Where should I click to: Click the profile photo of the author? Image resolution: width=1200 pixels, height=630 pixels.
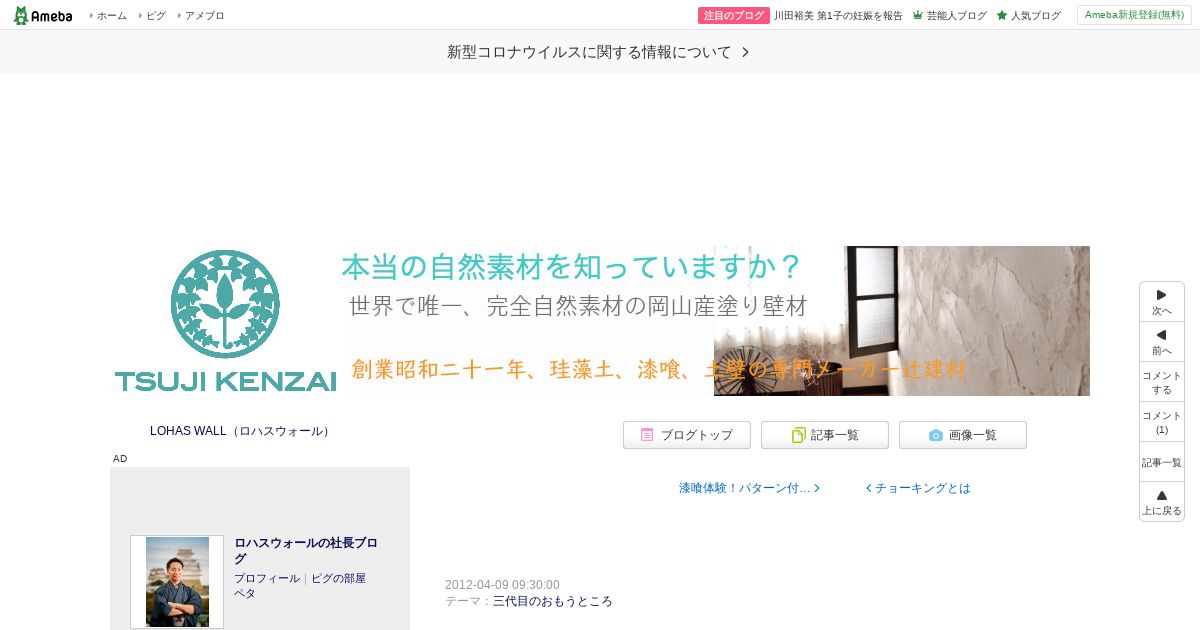click(x=177, y=582)
